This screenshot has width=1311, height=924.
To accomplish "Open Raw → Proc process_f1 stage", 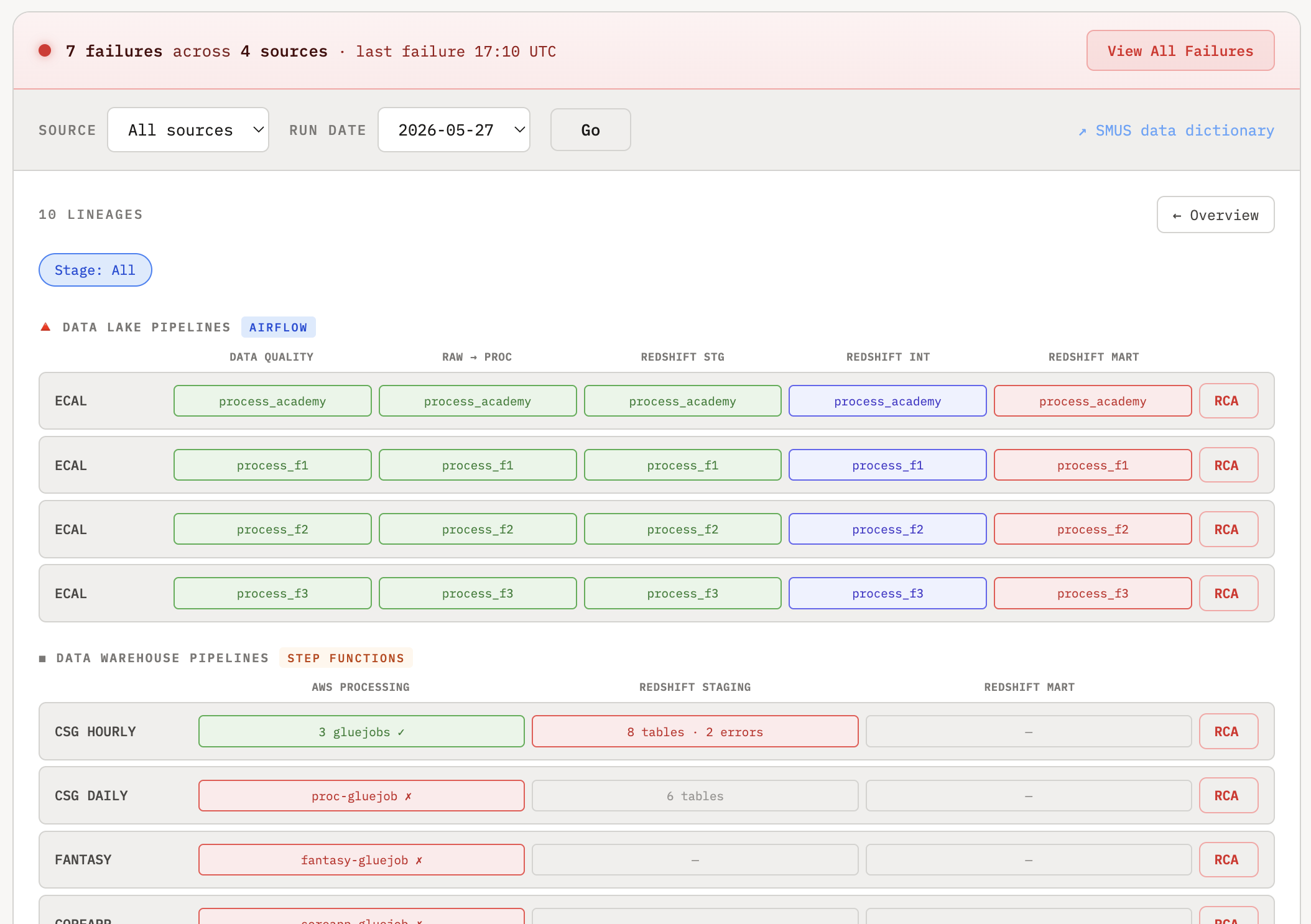I will pyautogui.click(x=478, y=465).
